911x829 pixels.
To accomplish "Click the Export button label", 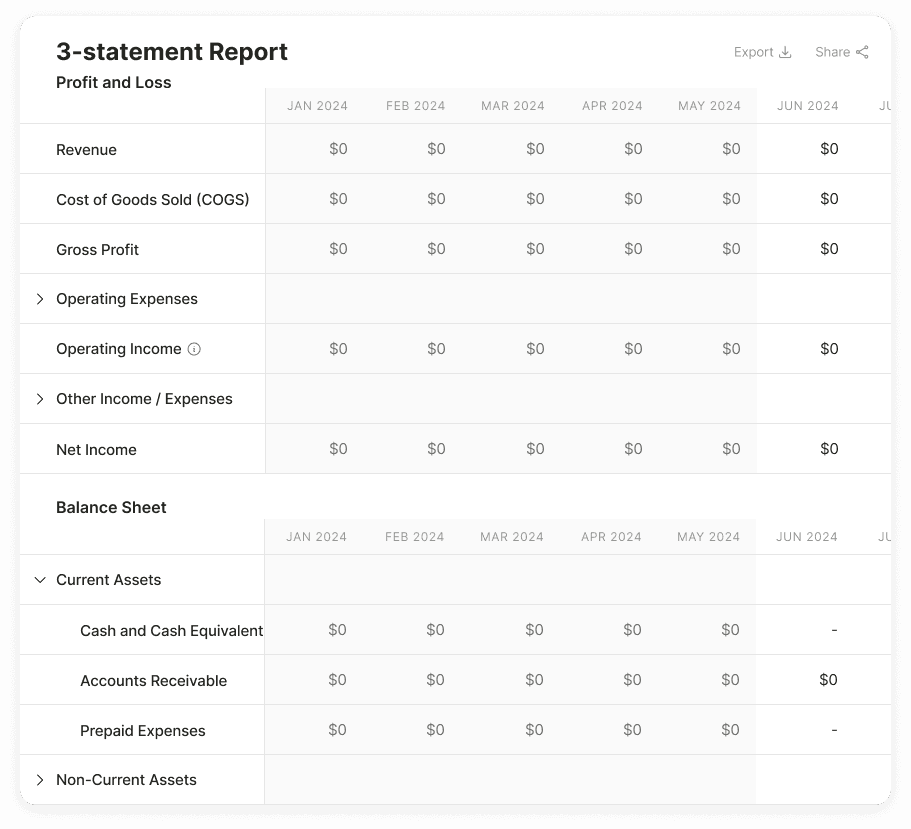I will (x=753, y=52).
